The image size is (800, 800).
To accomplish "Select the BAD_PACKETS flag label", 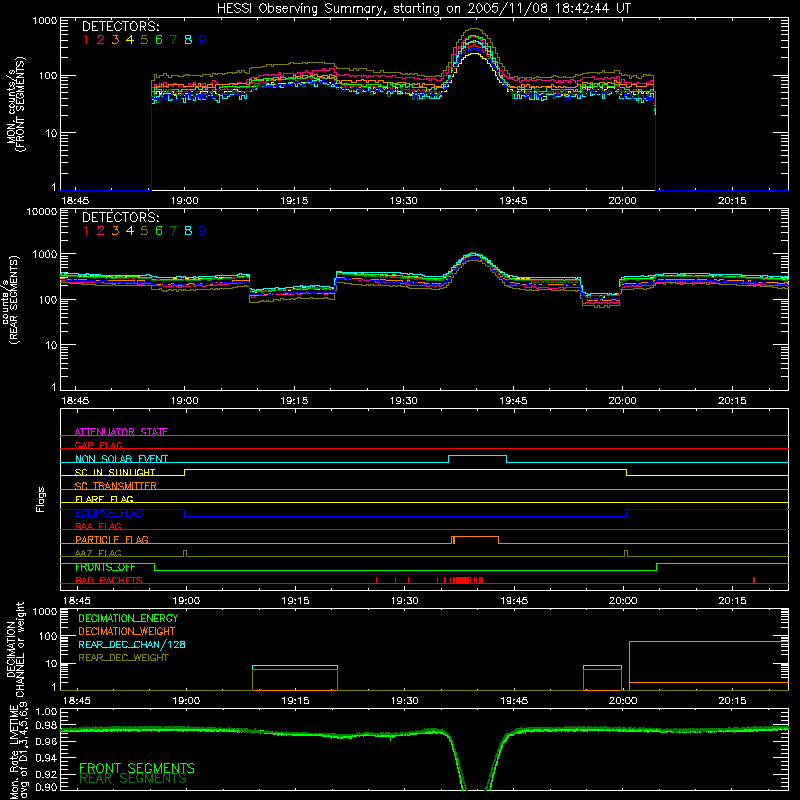I will coord(109,580).
